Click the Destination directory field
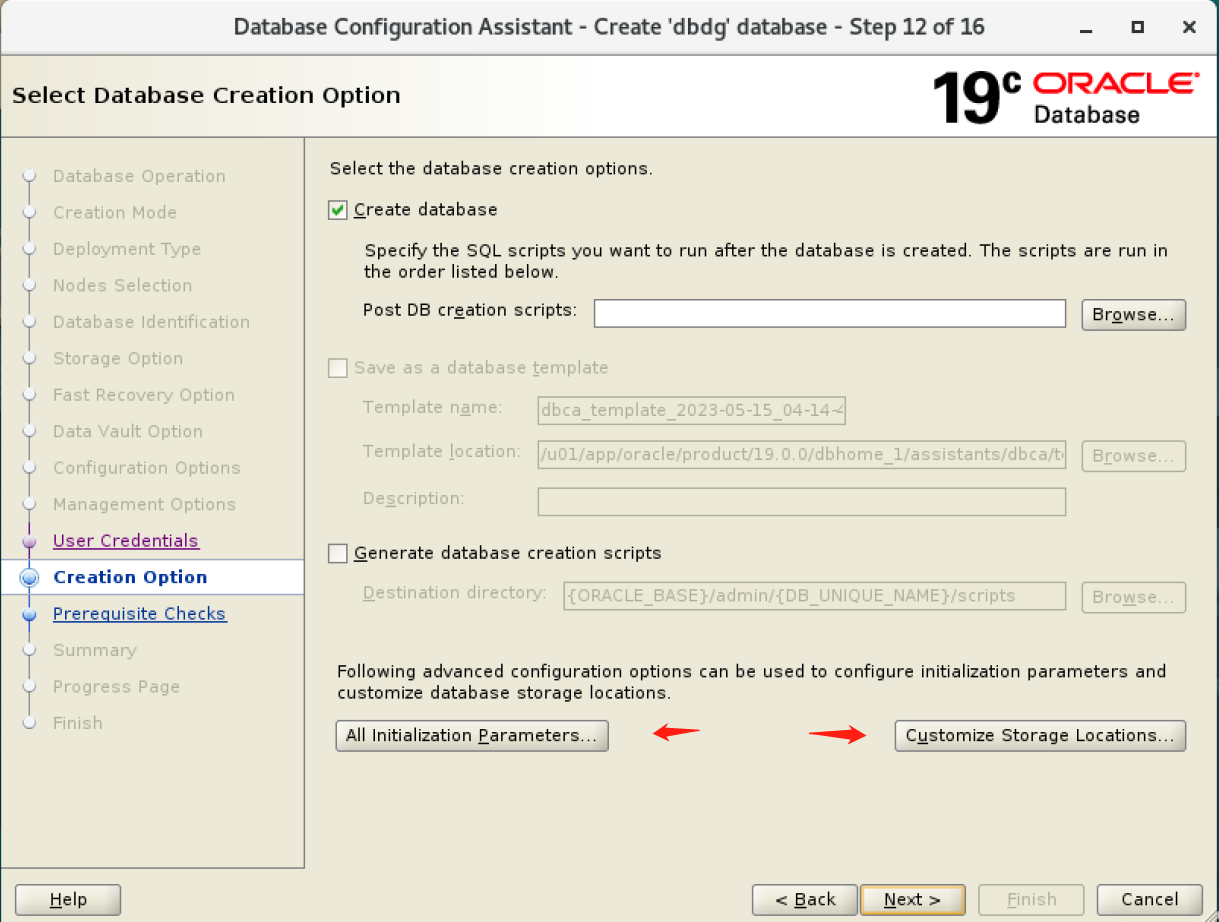Image resolution: width=1219 pixels, height=922 pixels. point(814,596)
